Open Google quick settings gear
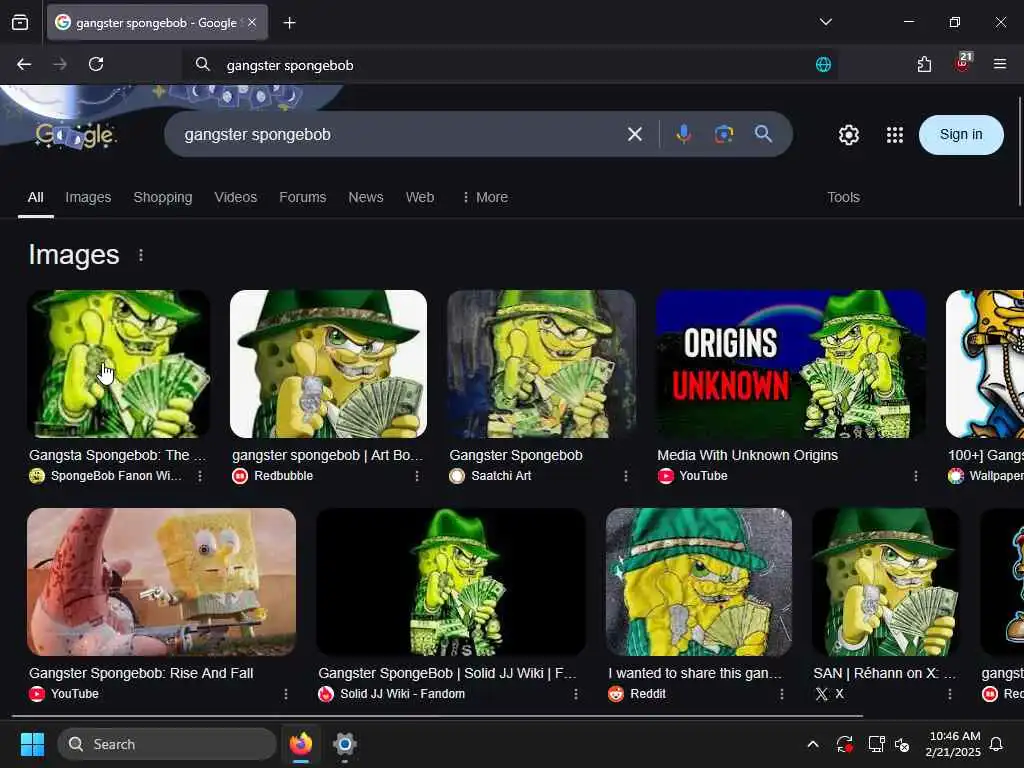Screen dimensions: 1024x768 click(x=848, y=135)
